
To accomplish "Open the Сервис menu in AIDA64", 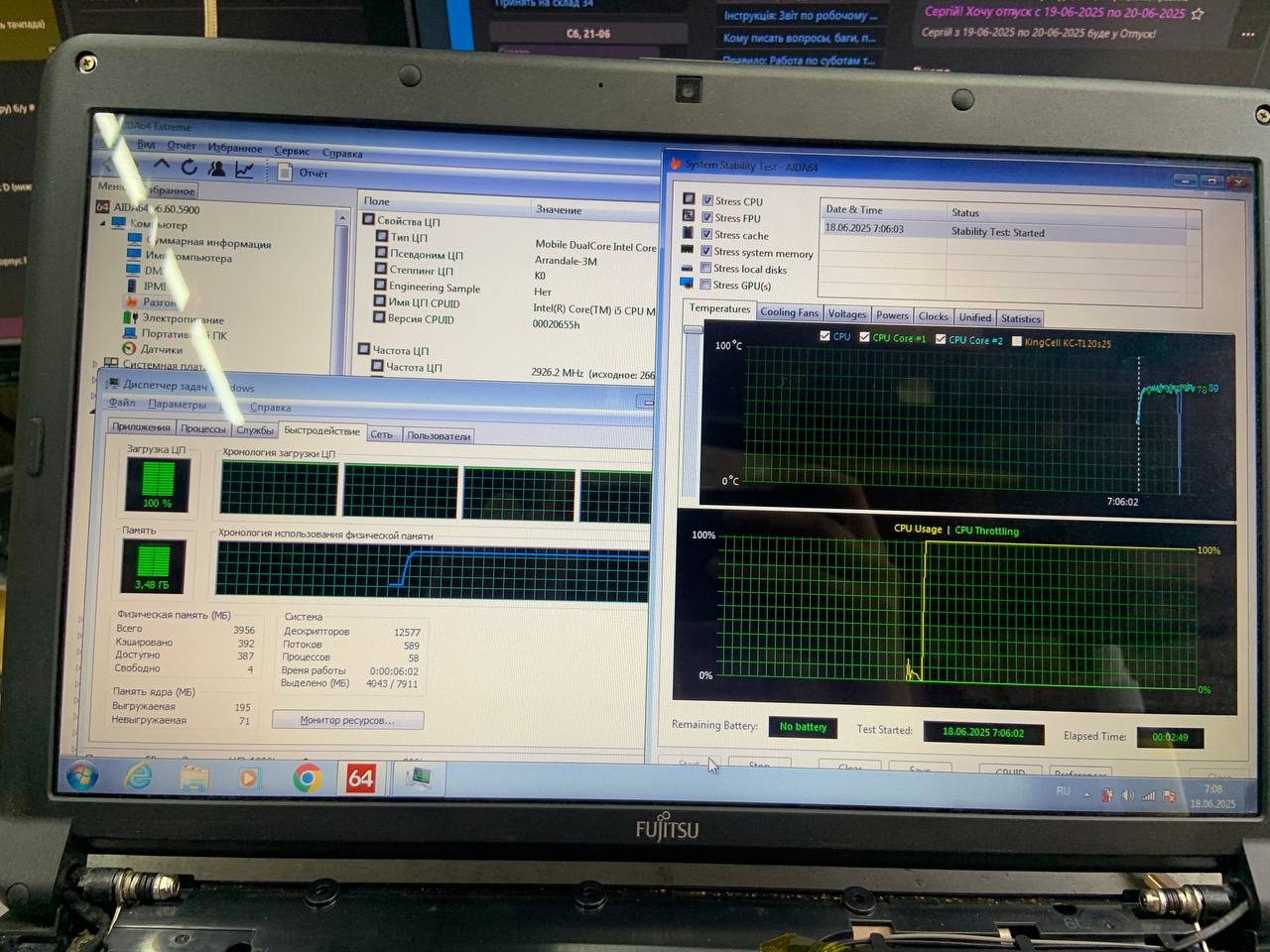I will click(292, 151).
